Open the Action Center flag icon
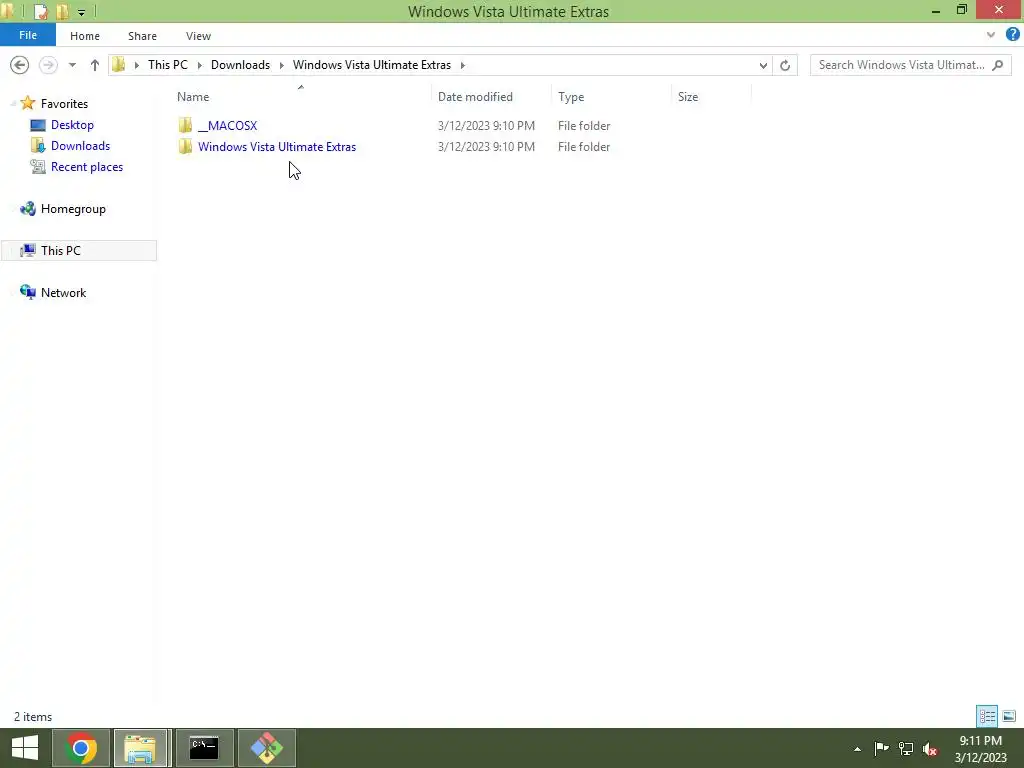Screen dimensions: 1024x768 pyautogui.click(x=881, y=748)
